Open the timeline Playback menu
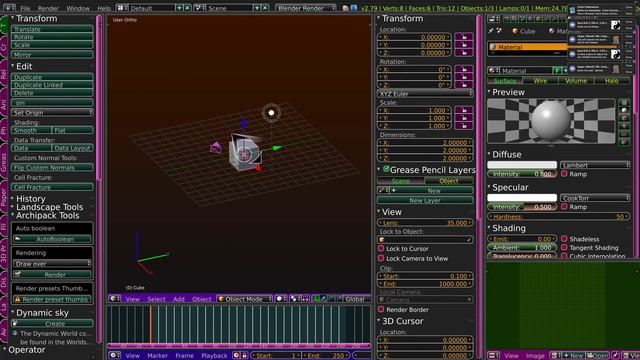640x360 pixels. click(x=214, y=356)
